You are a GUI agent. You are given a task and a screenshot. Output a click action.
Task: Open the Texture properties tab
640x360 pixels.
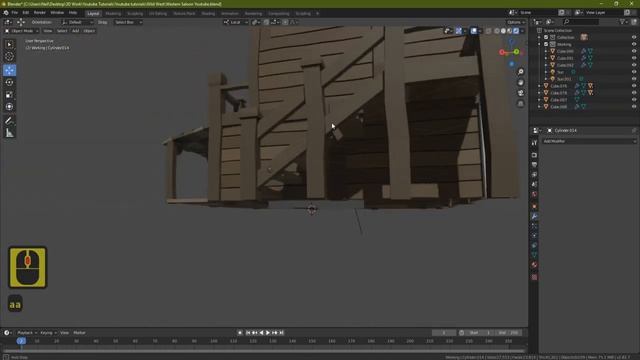coord(534,277)
